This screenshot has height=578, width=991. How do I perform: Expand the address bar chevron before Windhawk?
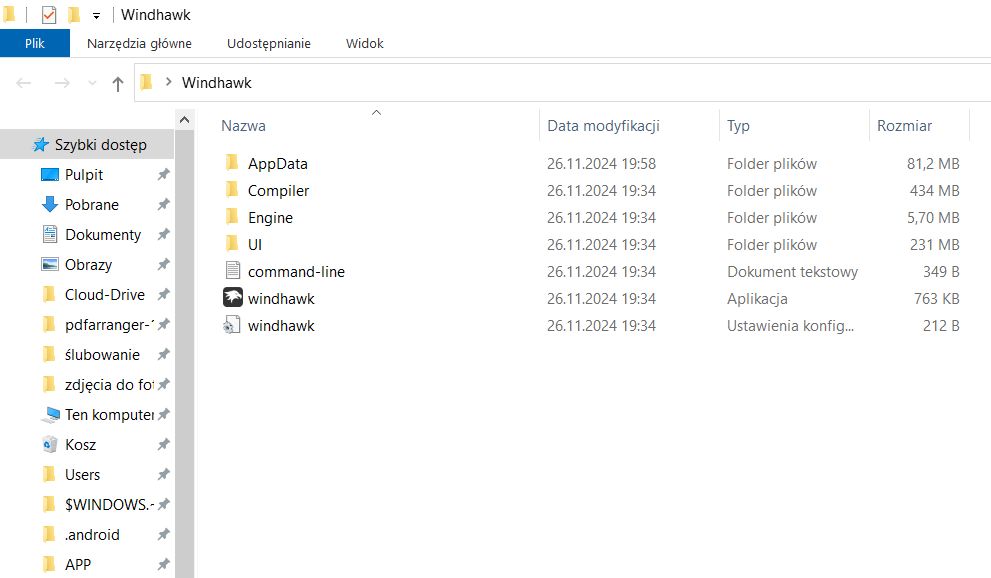click(168, 82)
